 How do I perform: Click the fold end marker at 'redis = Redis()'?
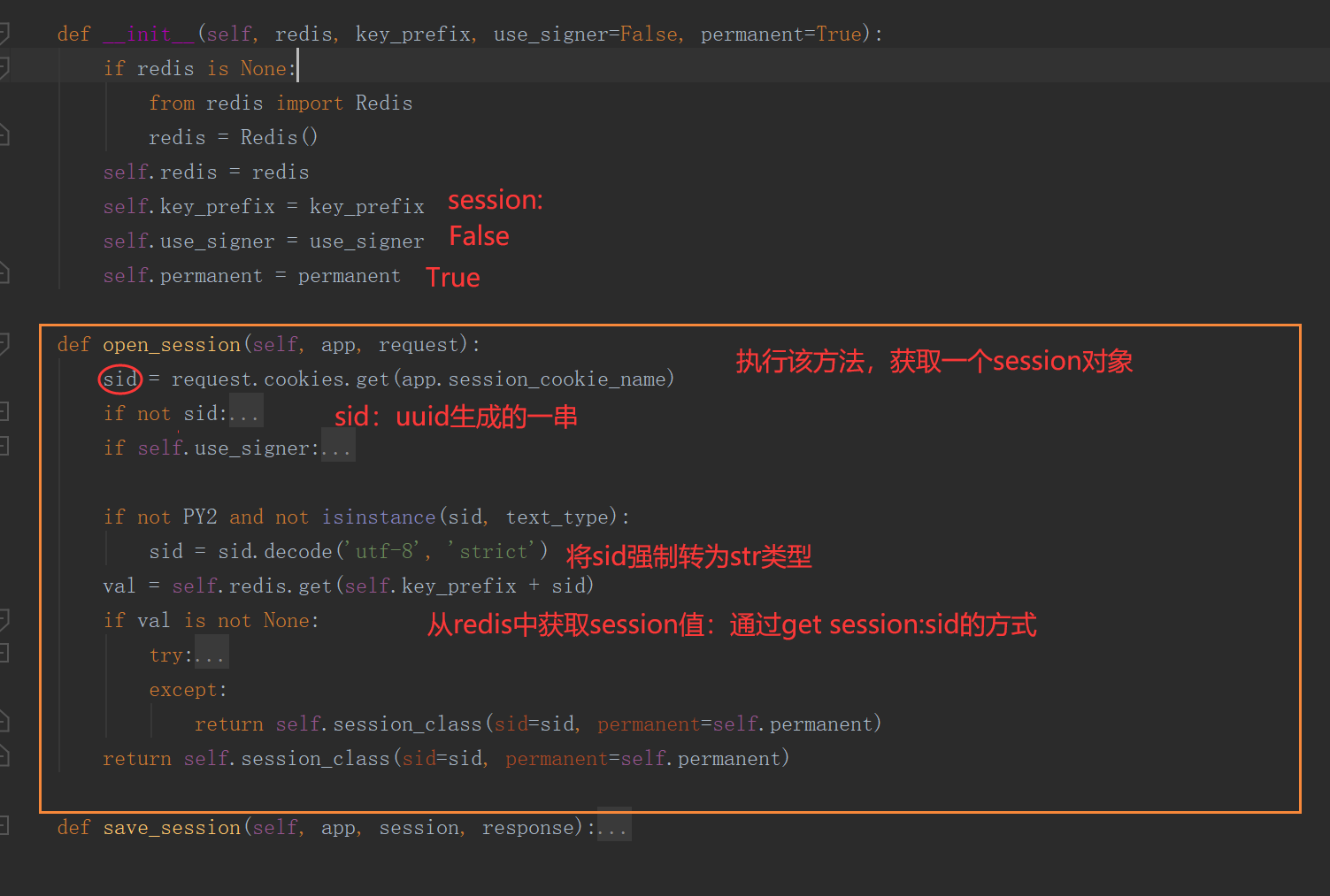[x=3, y=136]
